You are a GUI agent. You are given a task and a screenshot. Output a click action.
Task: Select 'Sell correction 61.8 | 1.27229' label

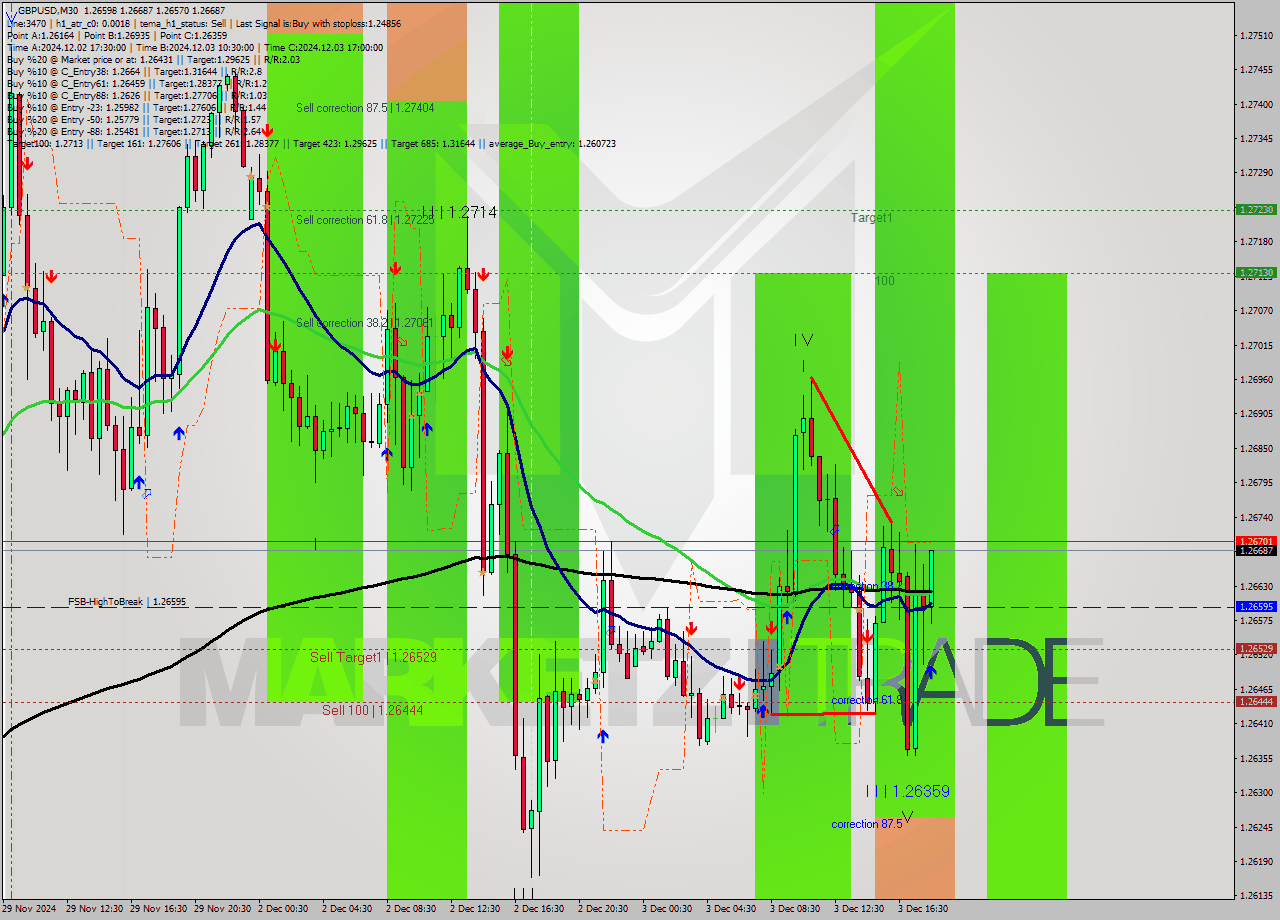(x=365, y=219)
